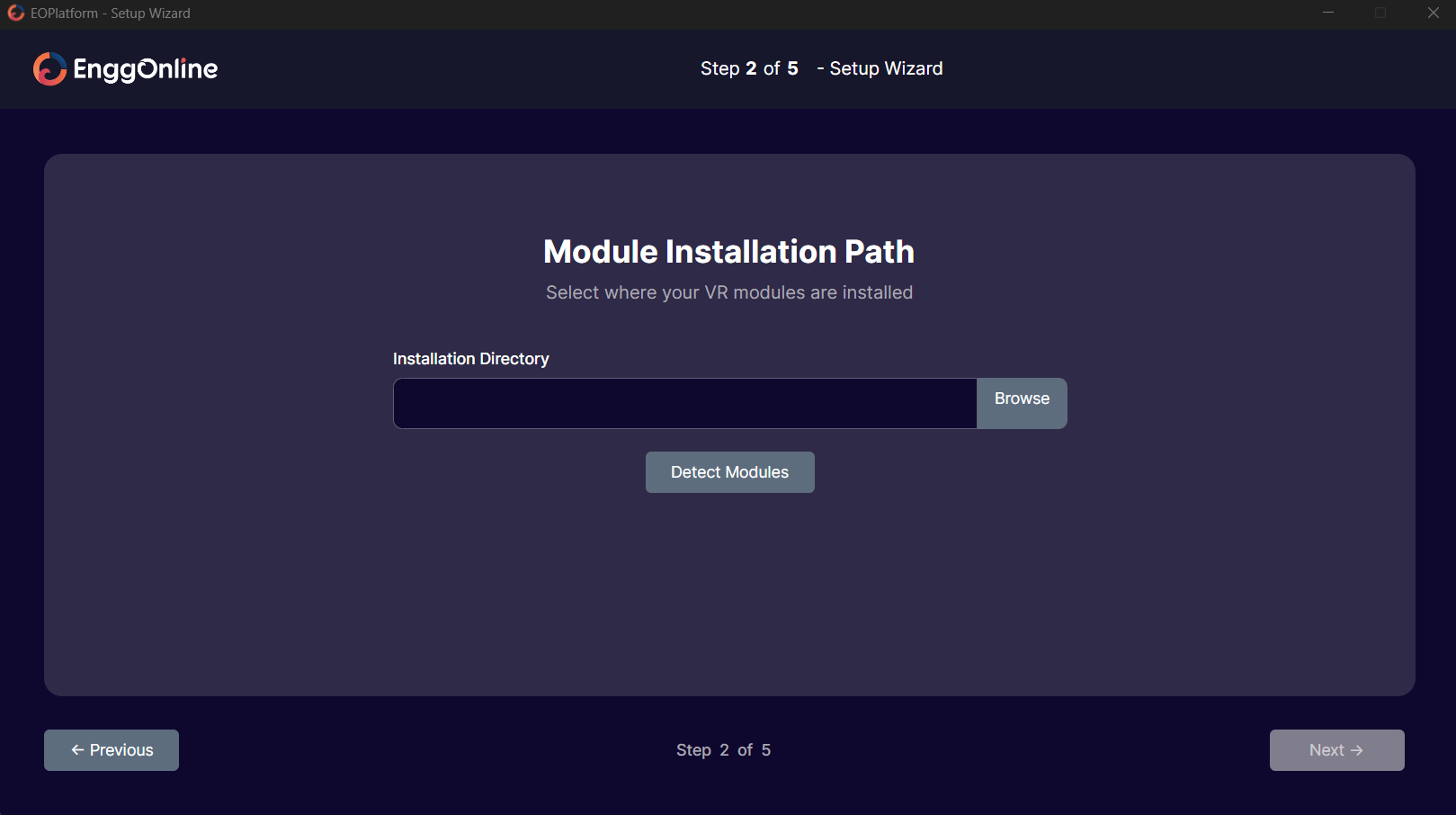Proceed using the Next button
This screenshot has height=815, width=1456.
[x=1336, y=750]
